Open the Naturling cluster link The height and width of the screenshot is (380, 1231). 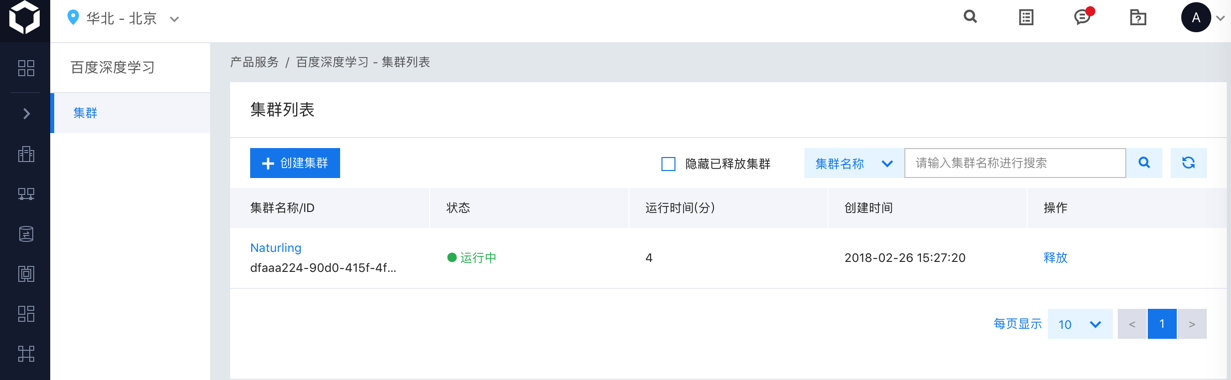[x=276, y=248]
